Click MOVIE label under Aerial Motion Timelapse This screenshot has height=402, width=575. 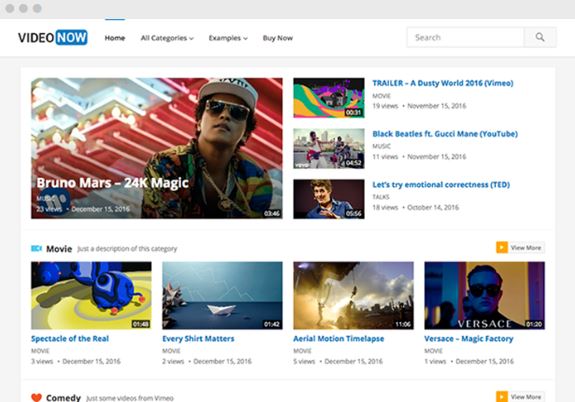(302, 351)
